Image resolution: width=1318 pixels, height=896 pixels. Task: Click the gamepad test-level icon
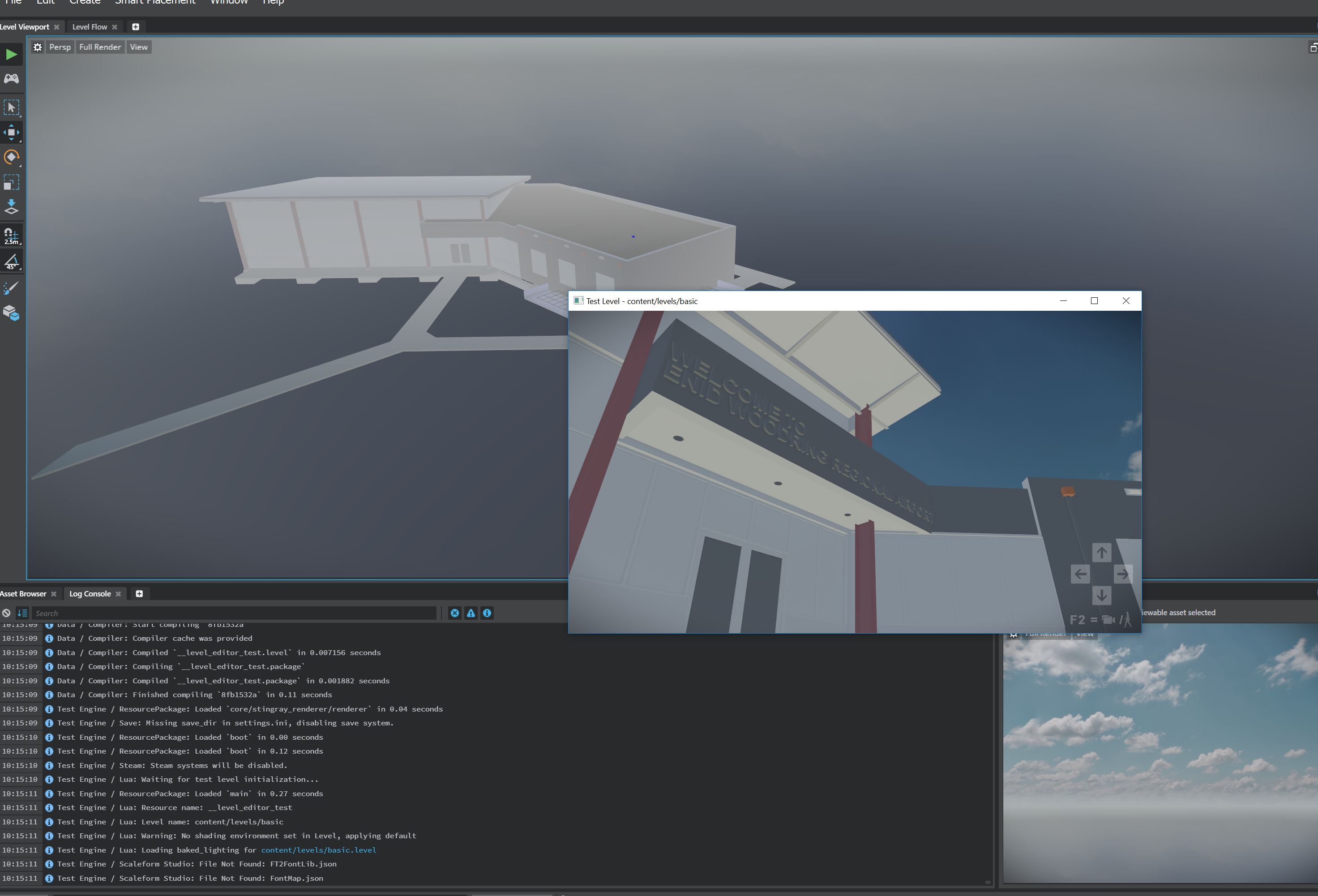tap(11, 79)
